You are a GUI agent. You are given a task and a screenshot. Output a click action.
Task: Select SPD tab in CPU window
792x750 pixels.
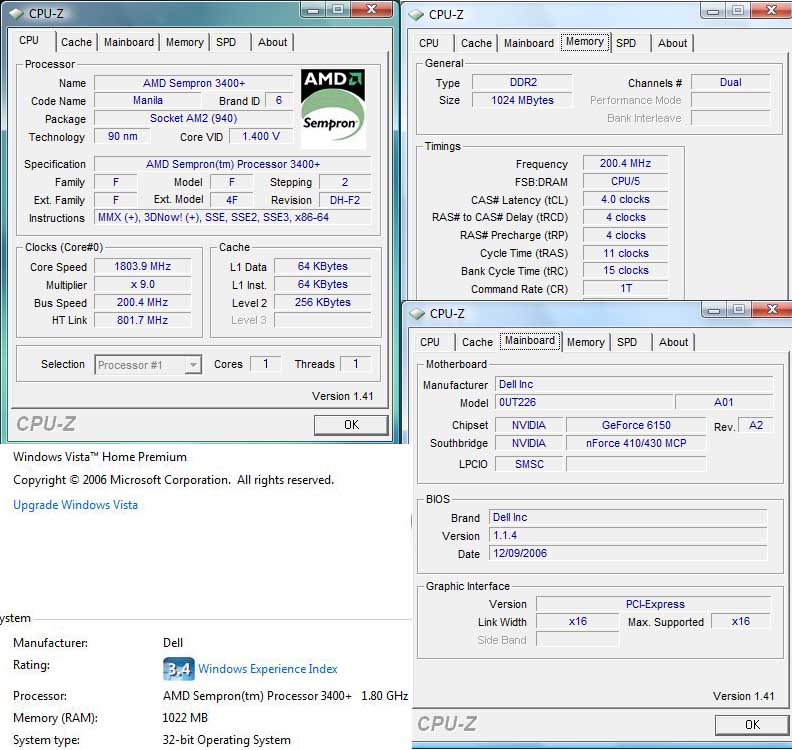(x=226, y=42)
